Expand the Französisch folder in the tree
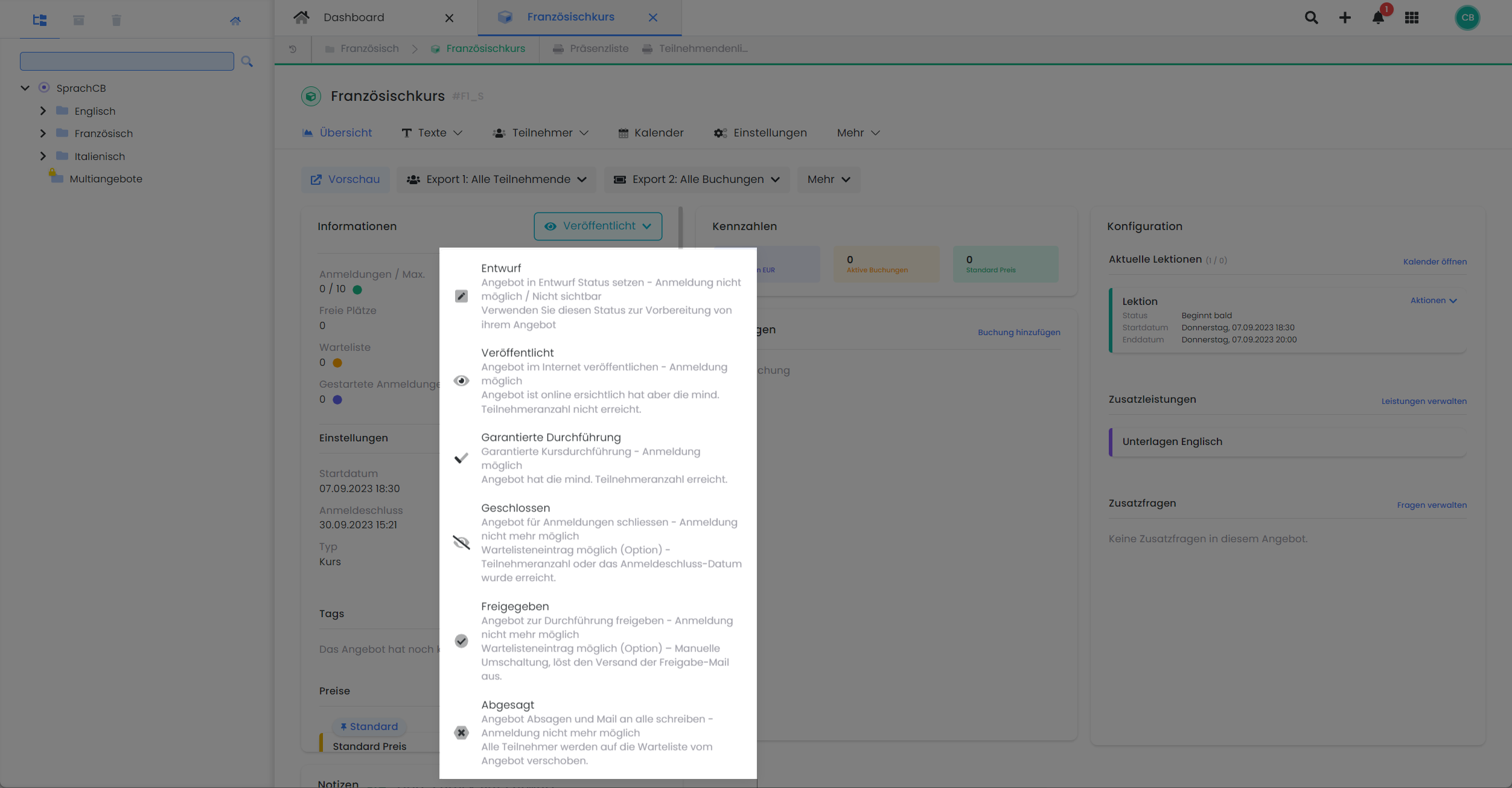Viewport: 1512px width, 788px height. pos(42,133)
